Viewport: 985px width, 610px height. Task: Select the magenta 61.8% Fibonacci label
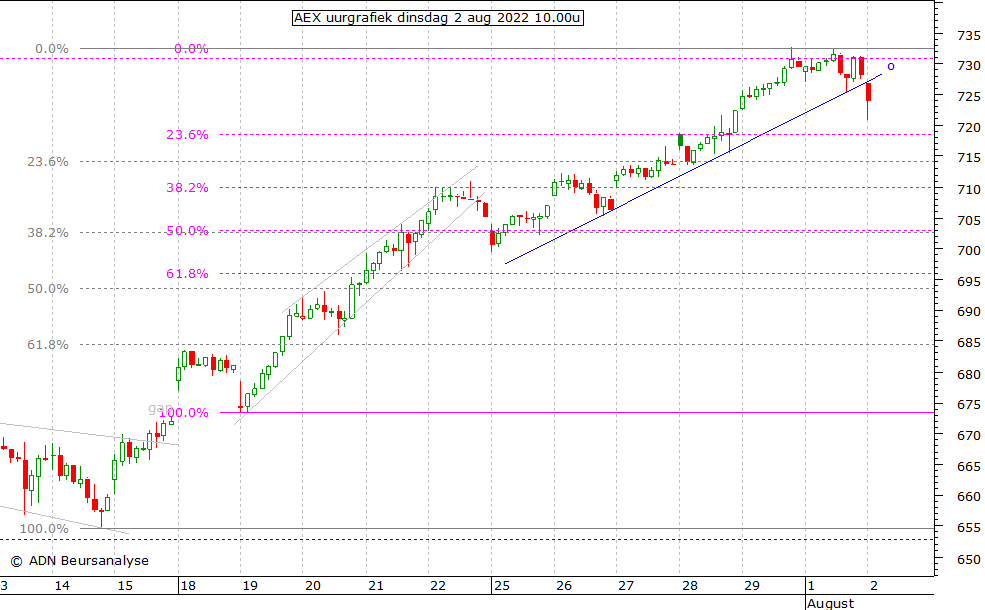[x=190, y=273]
